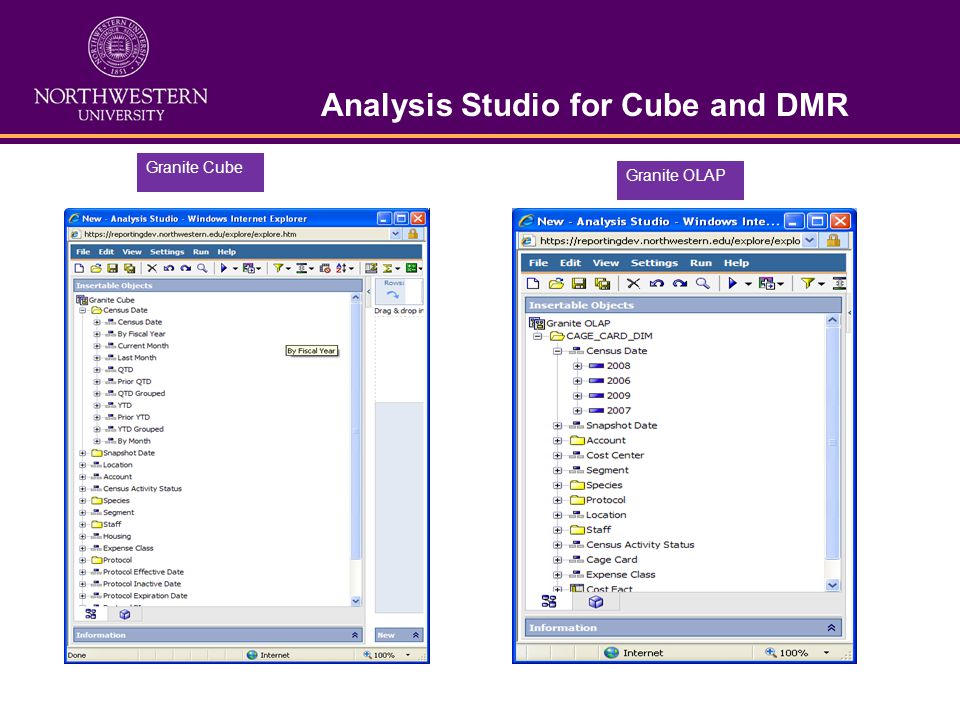Image resolution: width=960 pixels, height=720 pixels.
Task: Click scroll down arrow in Granite OLAP tree
Action: (832, 585)
